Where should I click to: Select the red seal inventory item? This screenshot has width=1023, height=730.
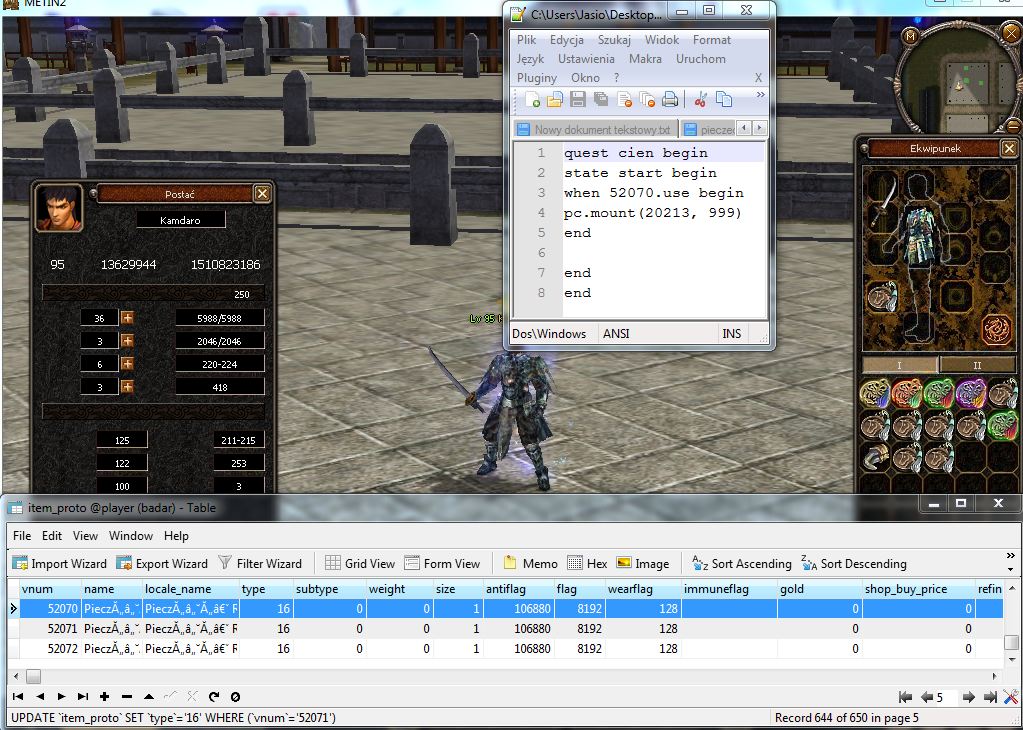[907, 394]
